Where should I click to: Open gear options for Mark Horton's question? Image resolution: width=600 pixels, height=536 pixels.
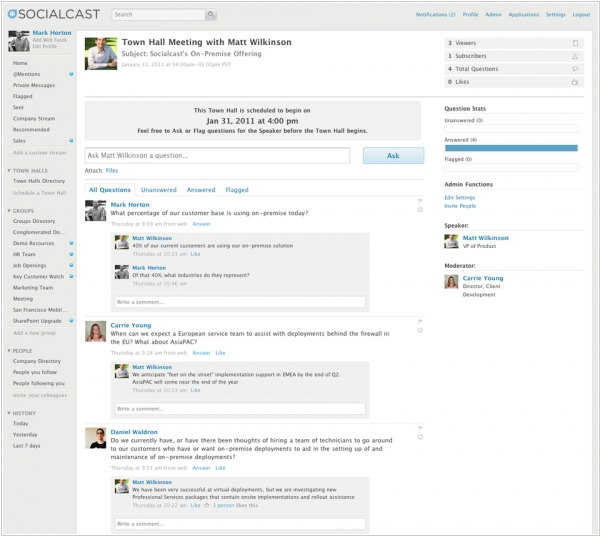[420, 210]
